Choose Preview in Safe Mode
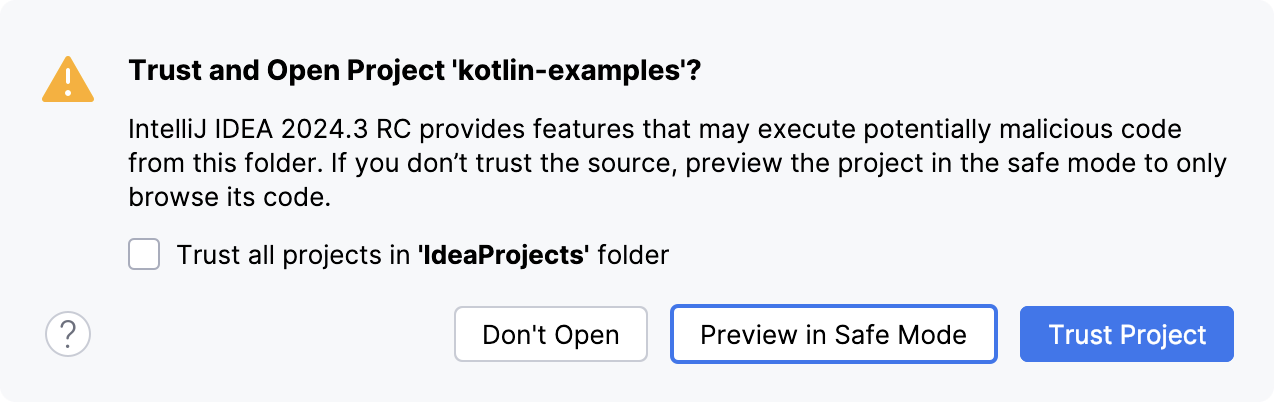This screenshot has height=402, width=1274. [x=833, y=334]
